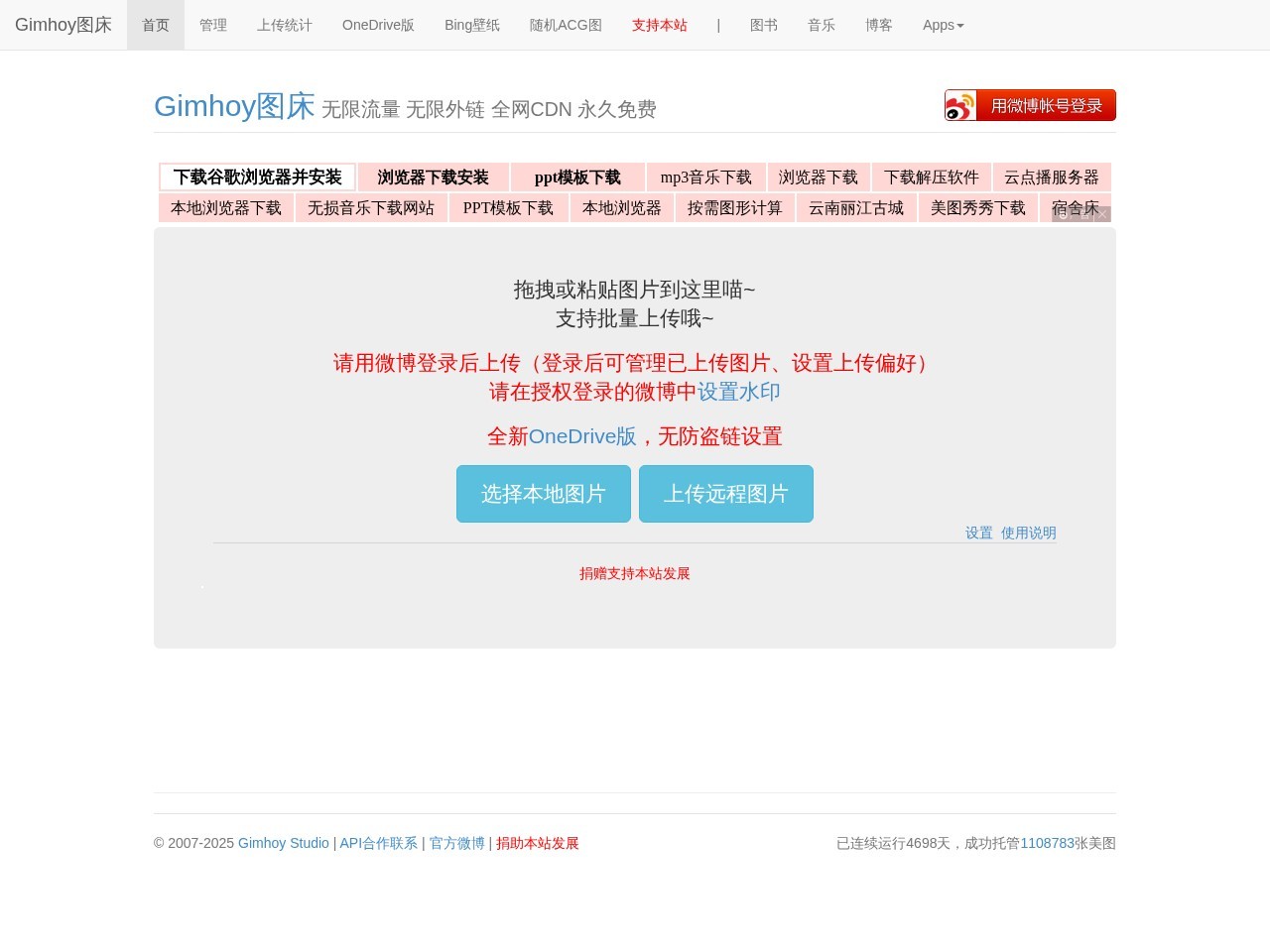Open the Gimhoy Studio footer link

coord(283,843)
